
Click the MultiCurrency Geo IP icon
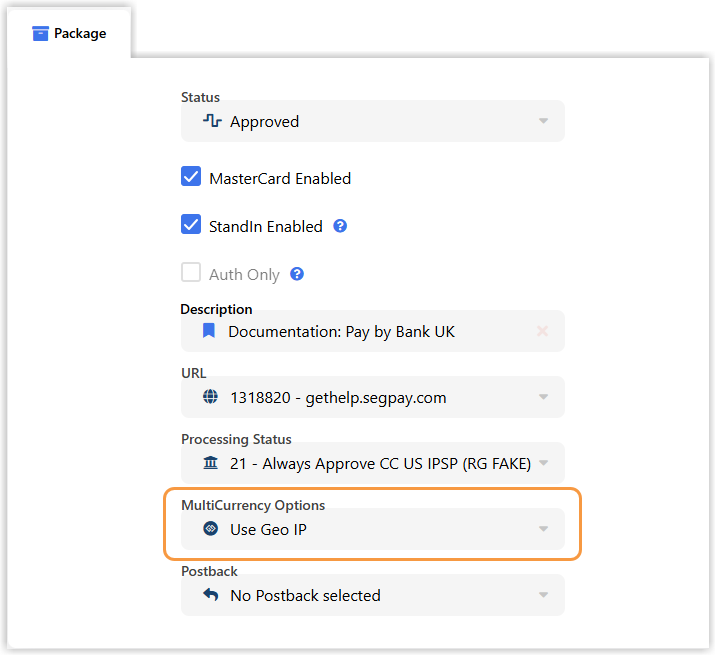pos(211,529)
